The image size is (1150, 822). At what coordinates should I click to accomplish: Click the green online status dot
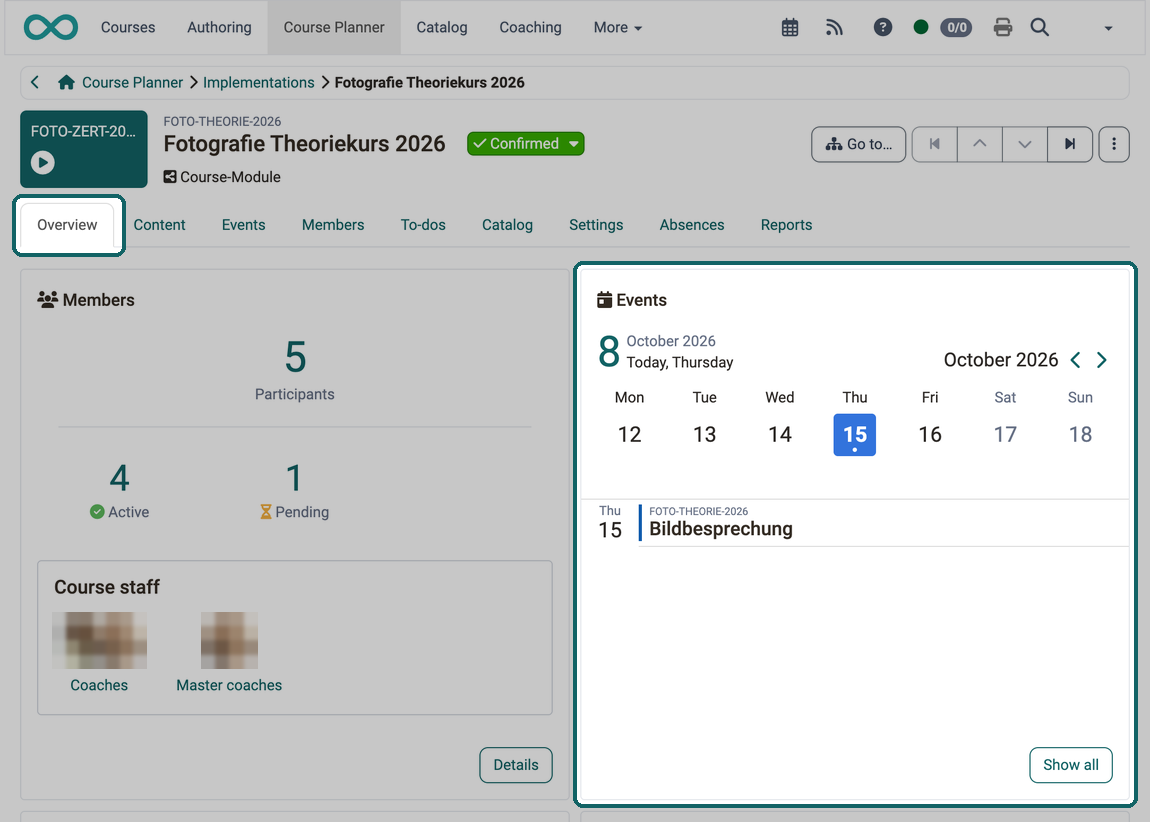(920, 27)
